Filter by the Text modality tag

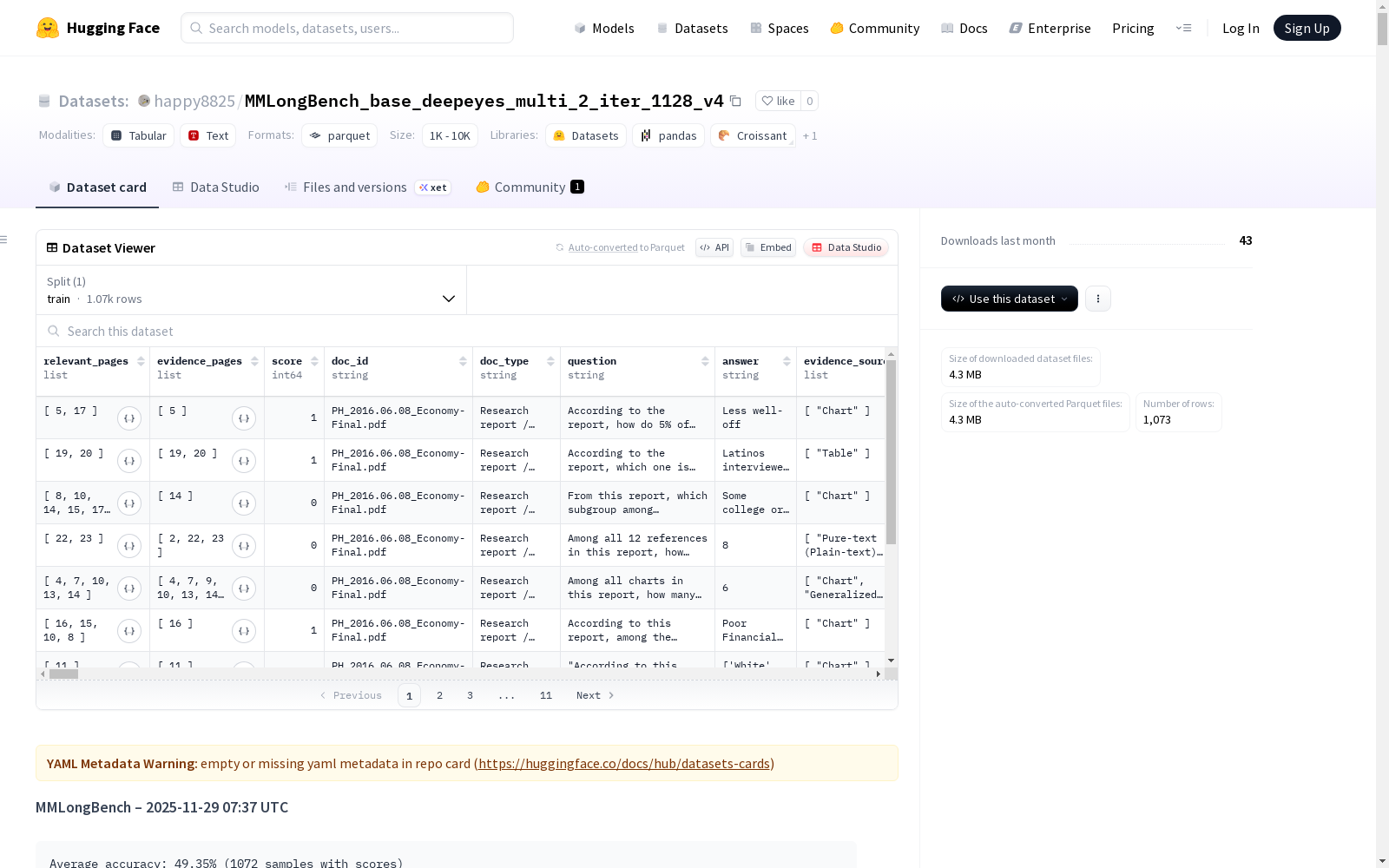pos(208,135)
